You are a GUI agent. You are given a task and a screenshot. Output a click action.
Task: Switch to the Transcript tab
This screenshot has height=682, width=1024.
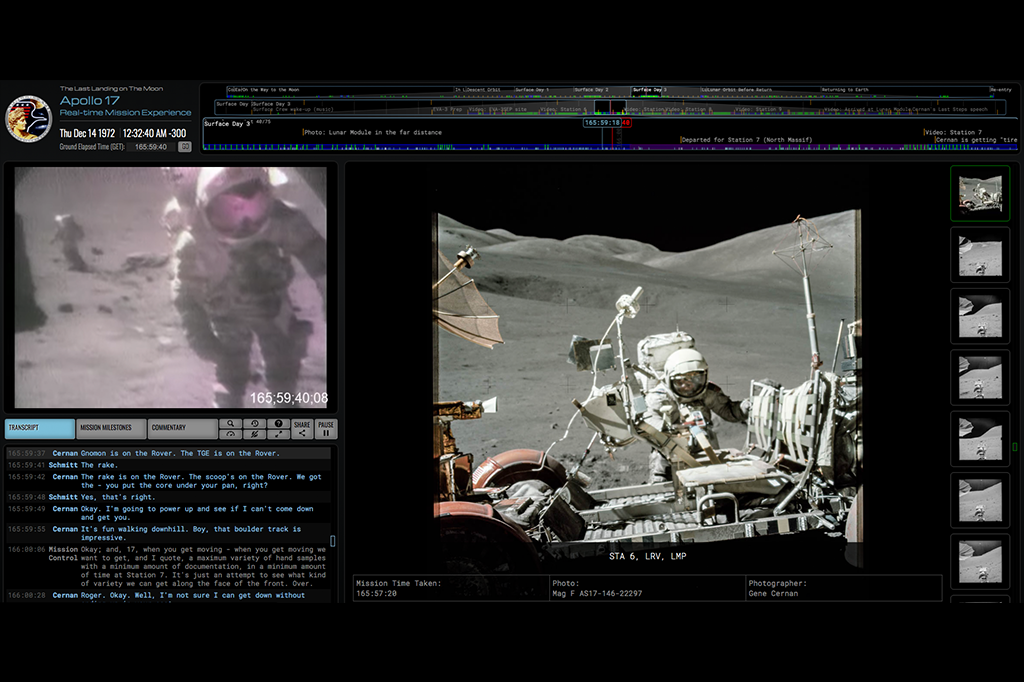pos(39,428)
